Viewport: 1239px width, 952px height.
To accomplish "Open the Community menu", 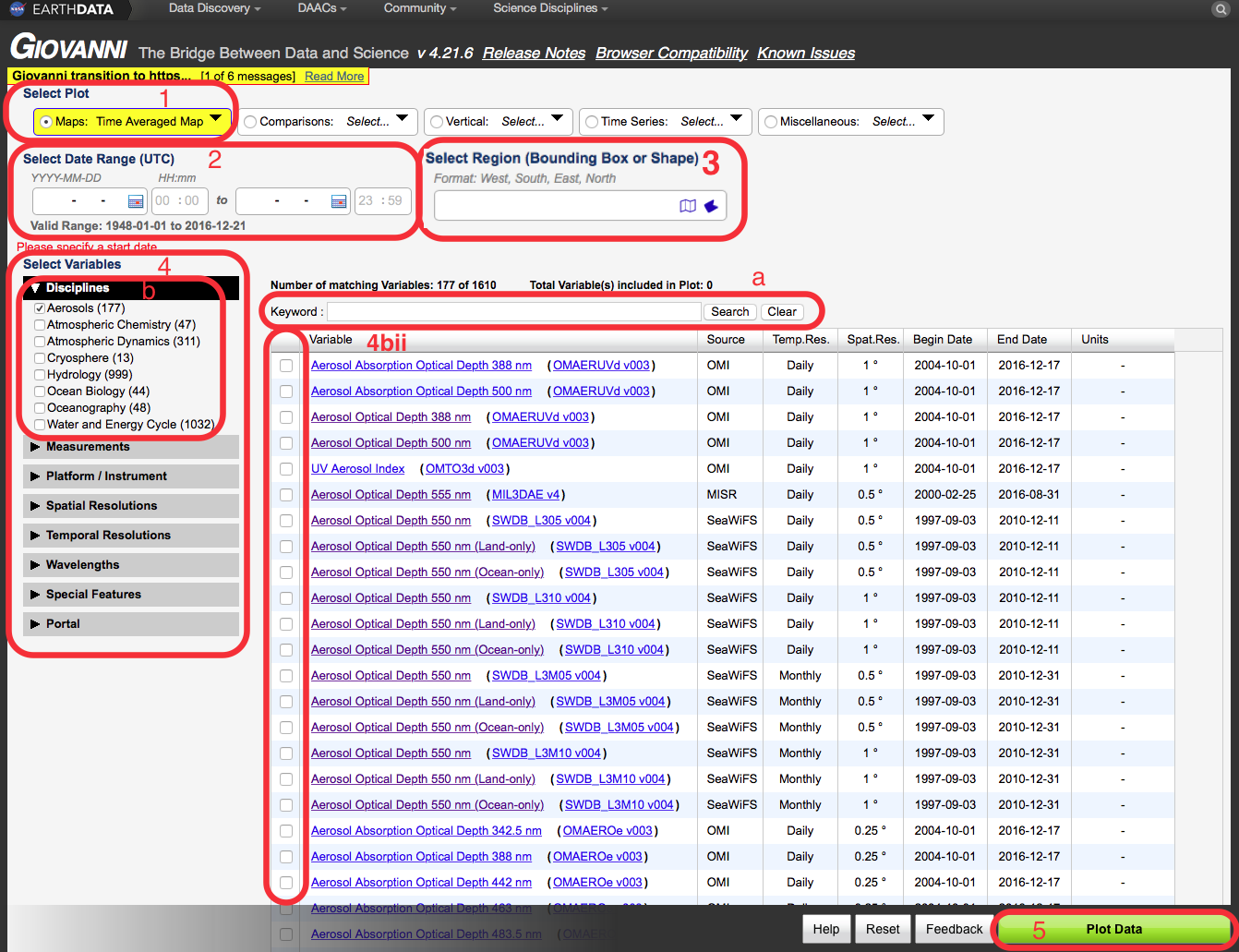I will tap(420, 8).
